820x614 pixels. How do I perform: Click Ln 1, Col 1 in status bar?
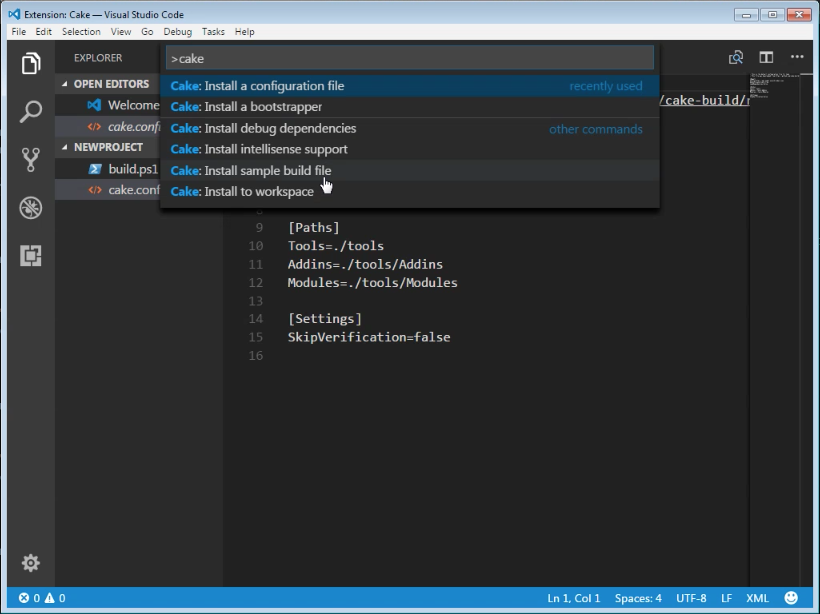(574, 598)
